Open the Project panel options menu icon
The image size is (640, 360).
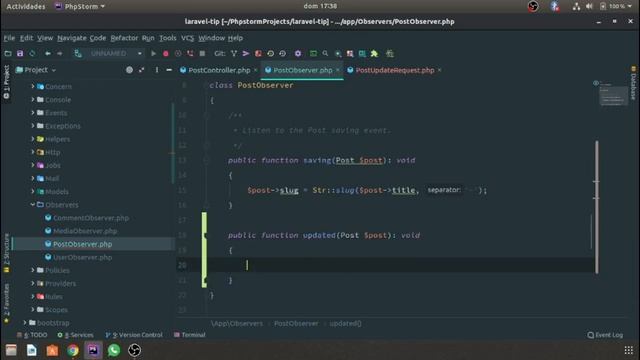[157, 70]
